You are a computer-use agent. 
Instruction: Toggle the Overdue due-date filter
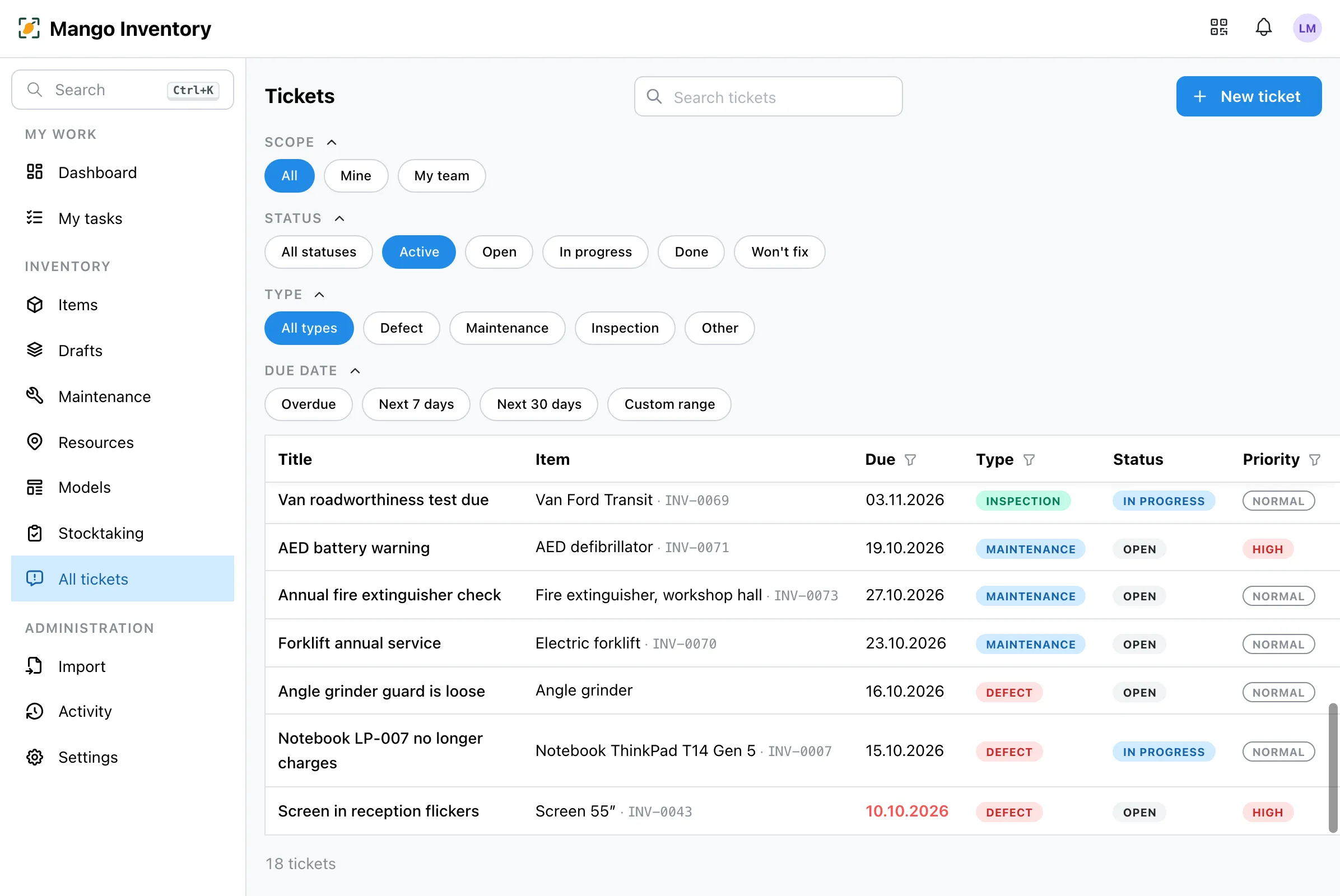pos(308,404)
